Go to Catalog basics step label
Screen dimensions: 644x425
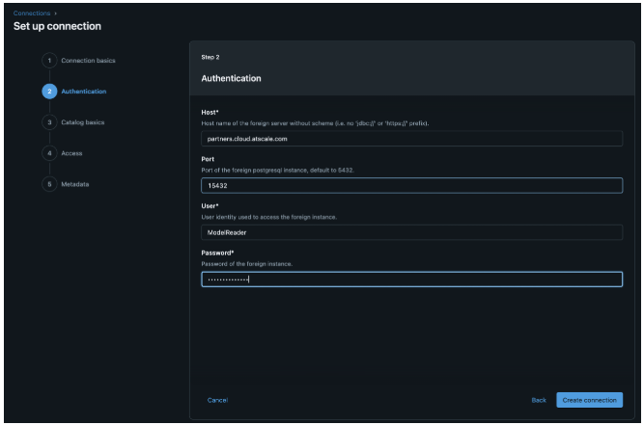pyautogui.click(x=83, y=122)
